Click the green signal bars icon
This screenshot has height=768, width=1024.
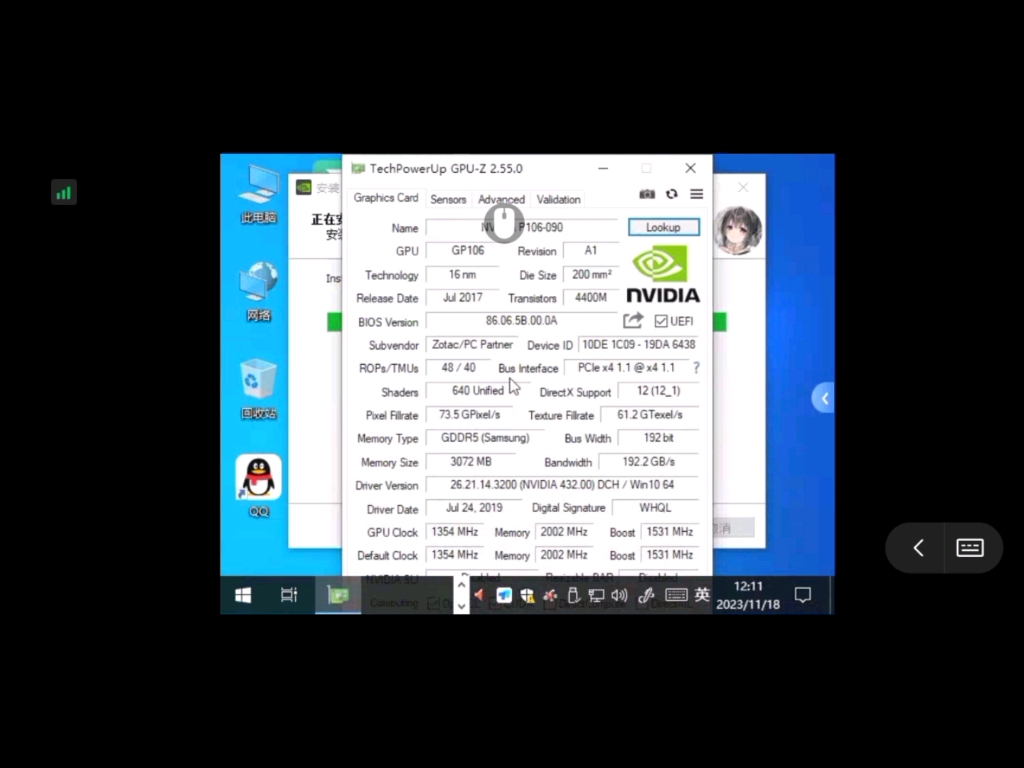tap(64, 193)
